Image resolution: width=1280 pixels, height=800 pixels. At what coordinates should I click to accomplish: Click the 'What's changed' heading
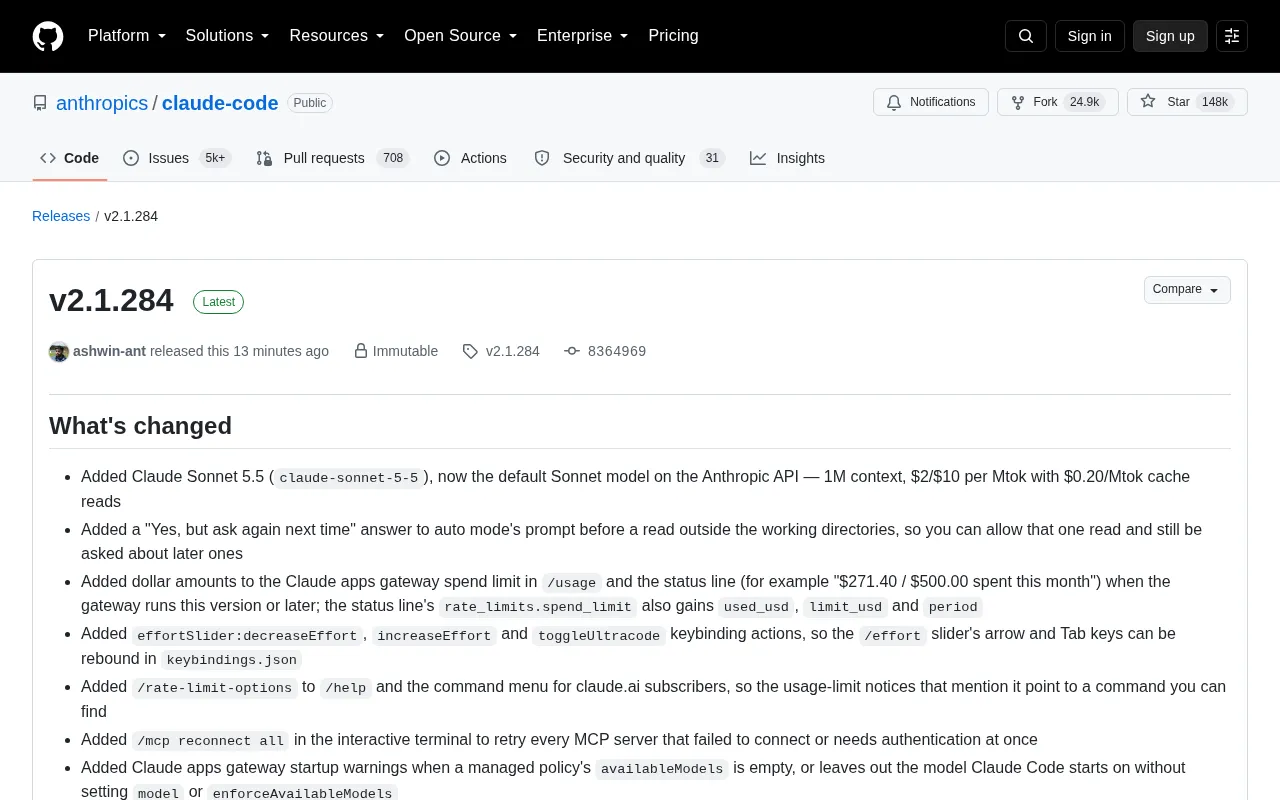[140, 426]
